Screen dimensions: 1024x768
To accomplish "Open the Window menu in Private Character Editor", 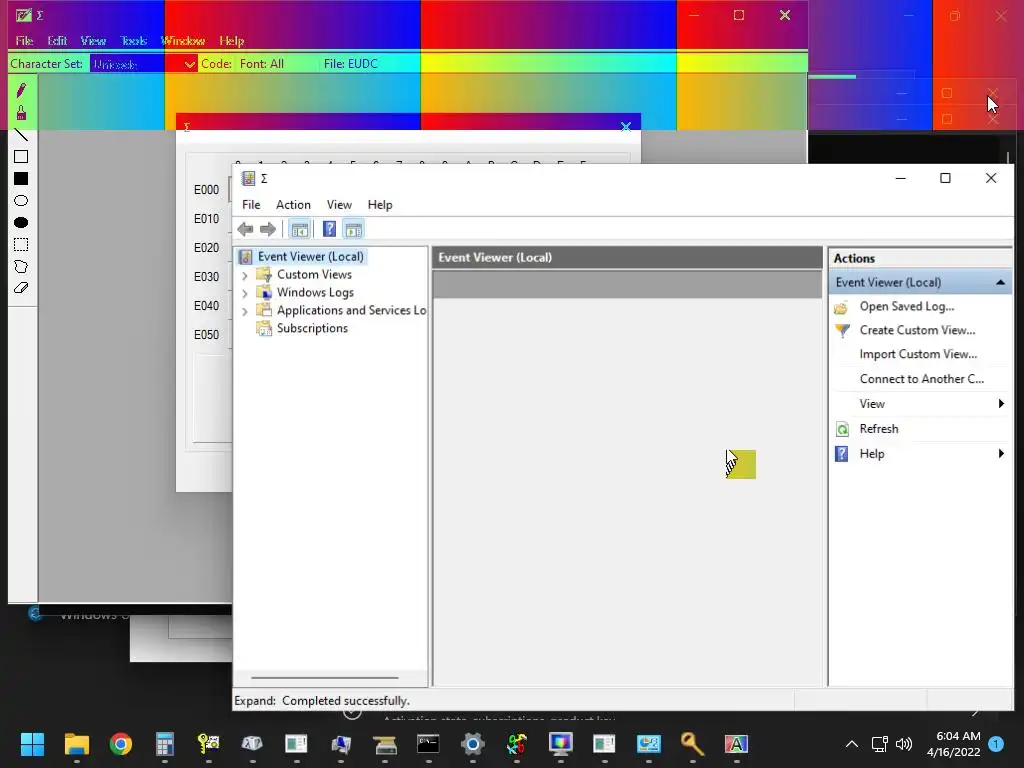I will coord(183,40).
